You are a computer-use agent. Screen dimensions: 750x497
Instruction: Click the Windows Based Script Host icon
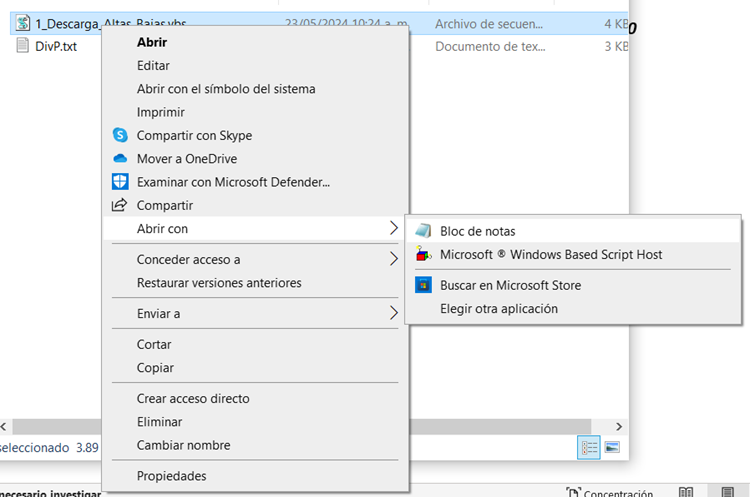(423, 255)
